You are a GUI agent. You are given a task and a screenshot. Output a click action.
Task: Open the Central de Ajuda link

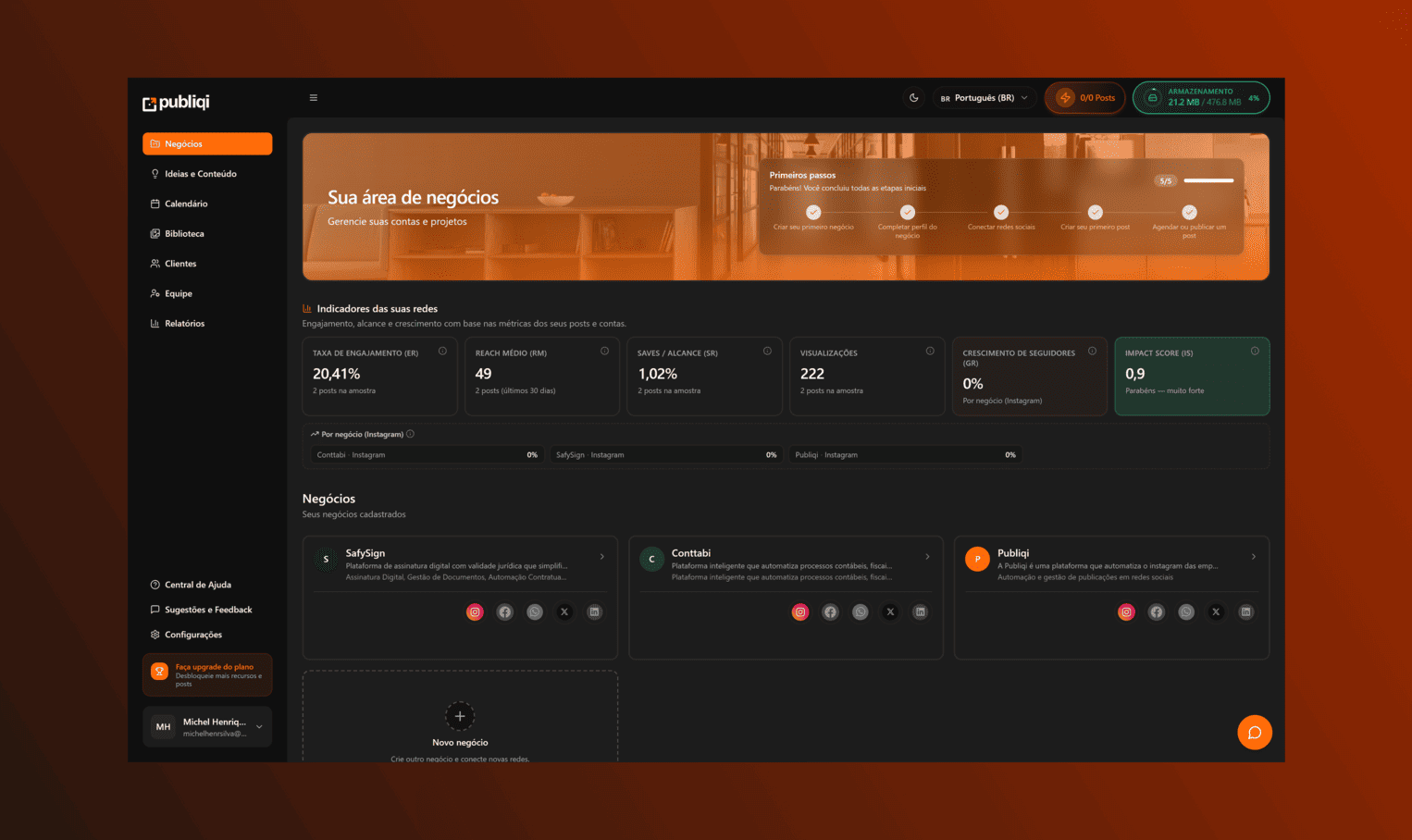tap(207, 585)
